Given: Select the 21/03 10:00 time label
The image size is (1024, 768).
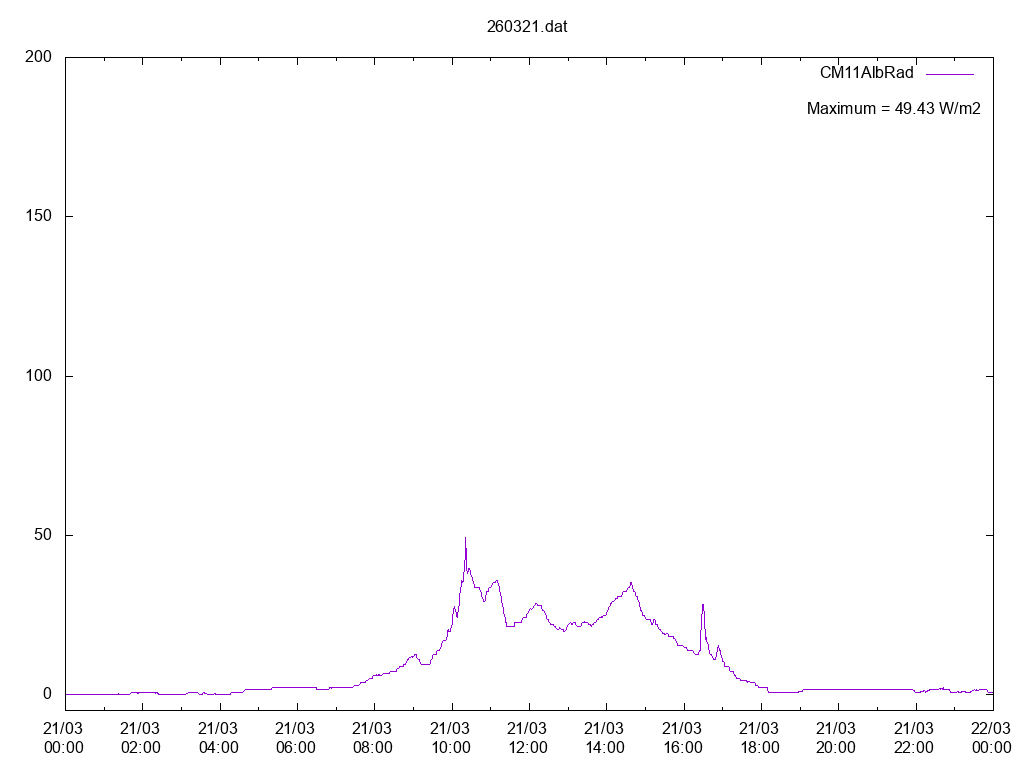Looking at the screenshot, I should tap(451, 738).
